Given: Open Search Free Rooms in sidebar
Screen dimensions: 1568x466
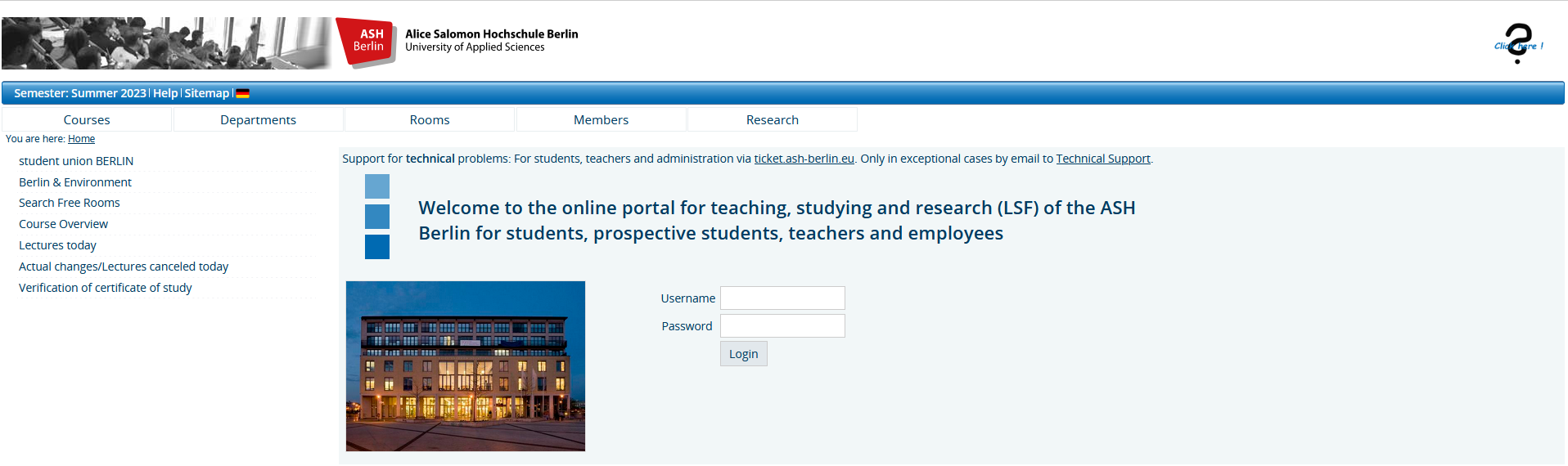Looking at the screenshot, I should [x=70, y=203].
